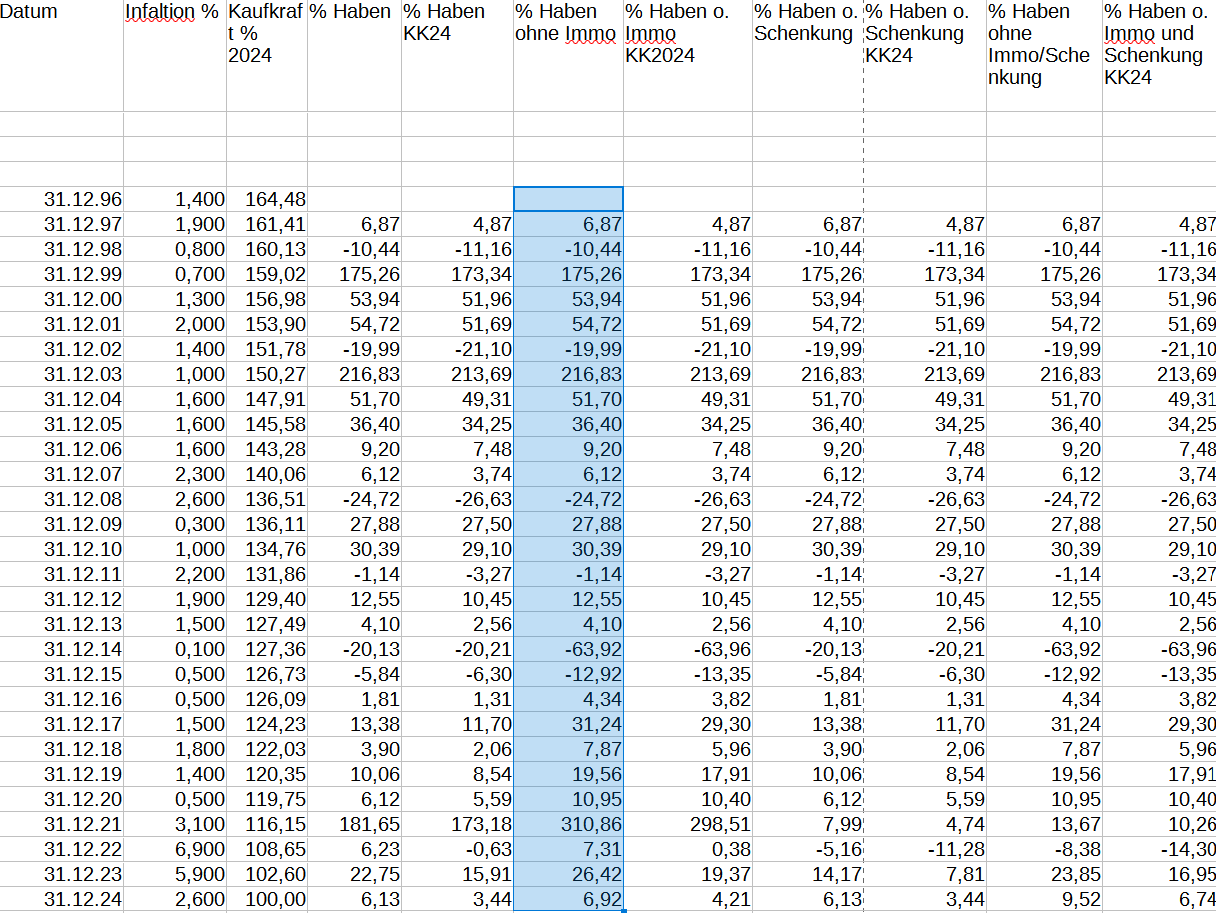This screenshot has height=913, width=1216.
Task: Select inflation value 5,900 for 31.12.23
Action: (x=175, y=874)
